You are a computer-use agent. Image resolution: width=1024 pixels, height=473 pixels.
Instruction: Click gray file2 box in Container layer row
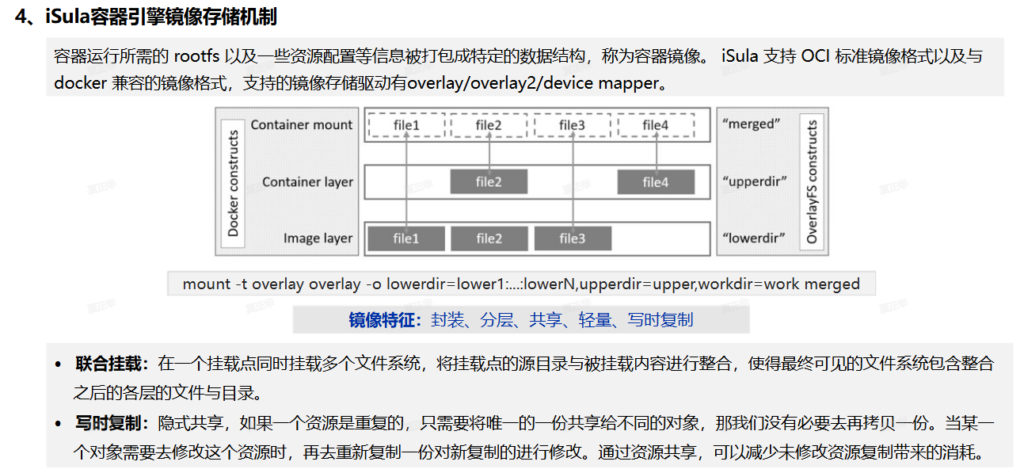[489, 182]
